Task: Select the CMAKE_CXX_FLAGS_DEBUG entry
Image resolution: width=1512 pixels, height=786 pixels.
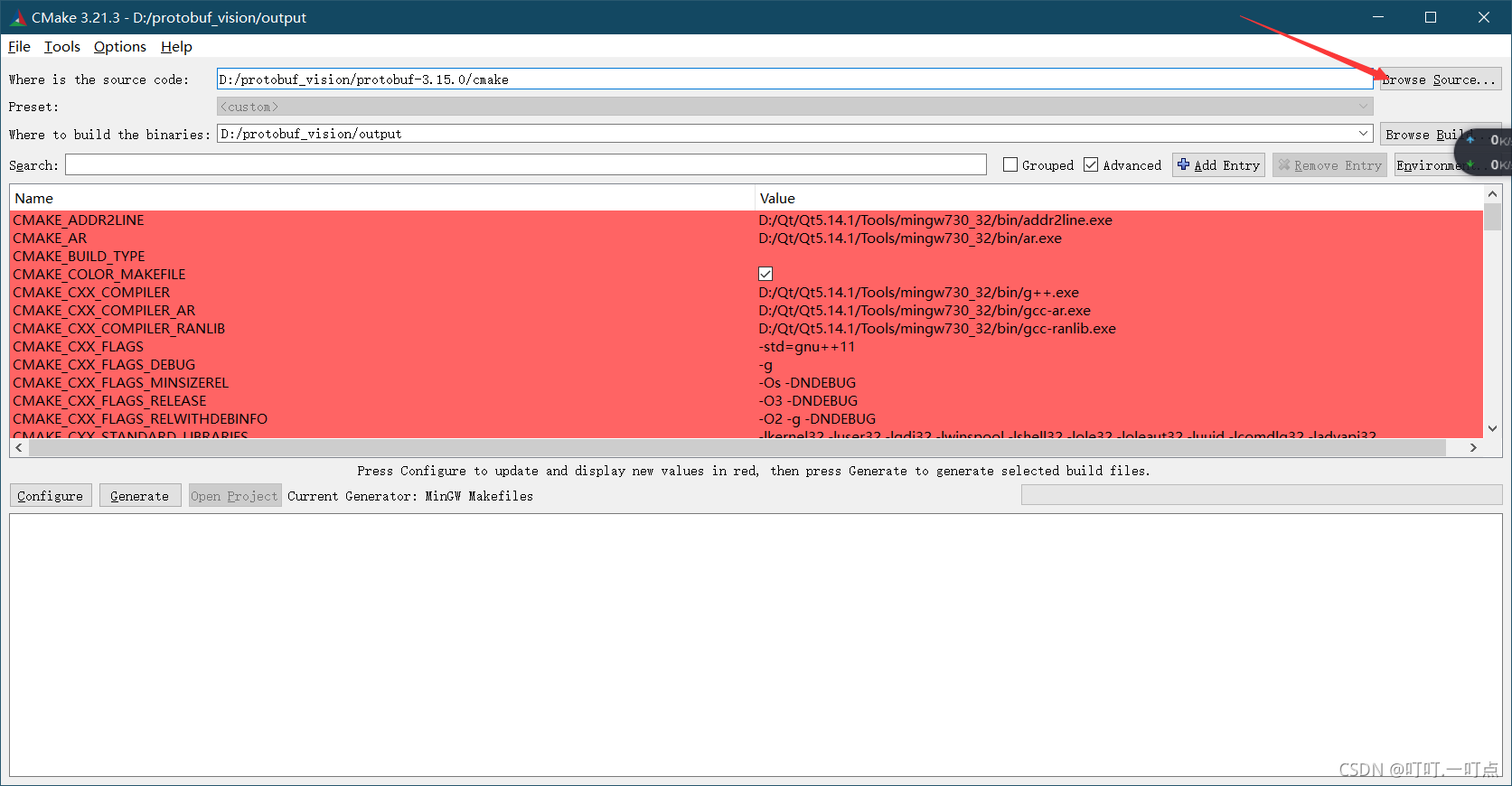Action: pos(104,365)
